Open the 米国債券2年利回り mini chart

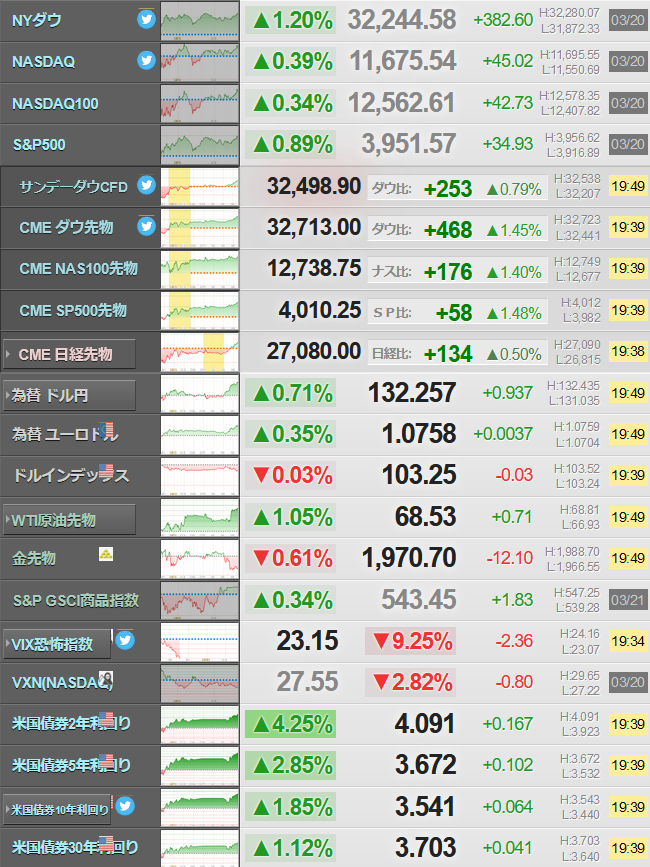coord(200,724)
